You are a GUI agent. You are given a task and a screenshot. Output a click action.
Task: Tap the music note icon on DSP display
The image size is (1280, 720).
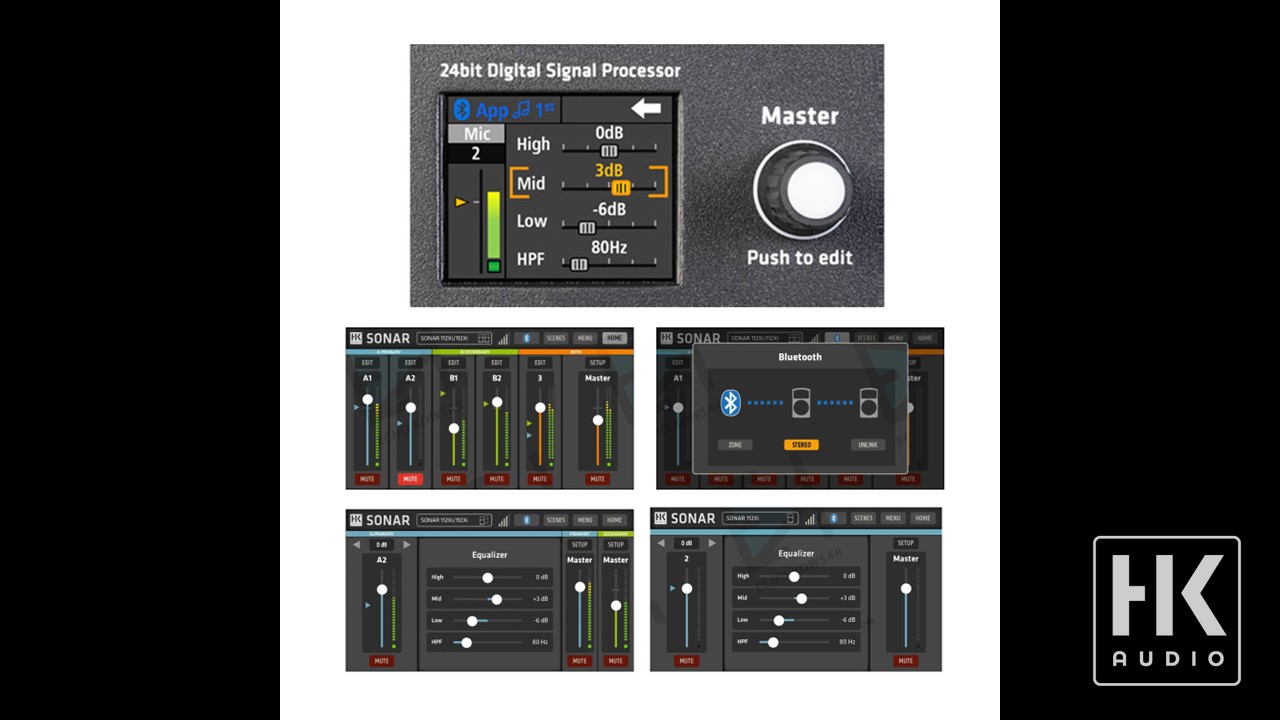[x=521, y=110]
